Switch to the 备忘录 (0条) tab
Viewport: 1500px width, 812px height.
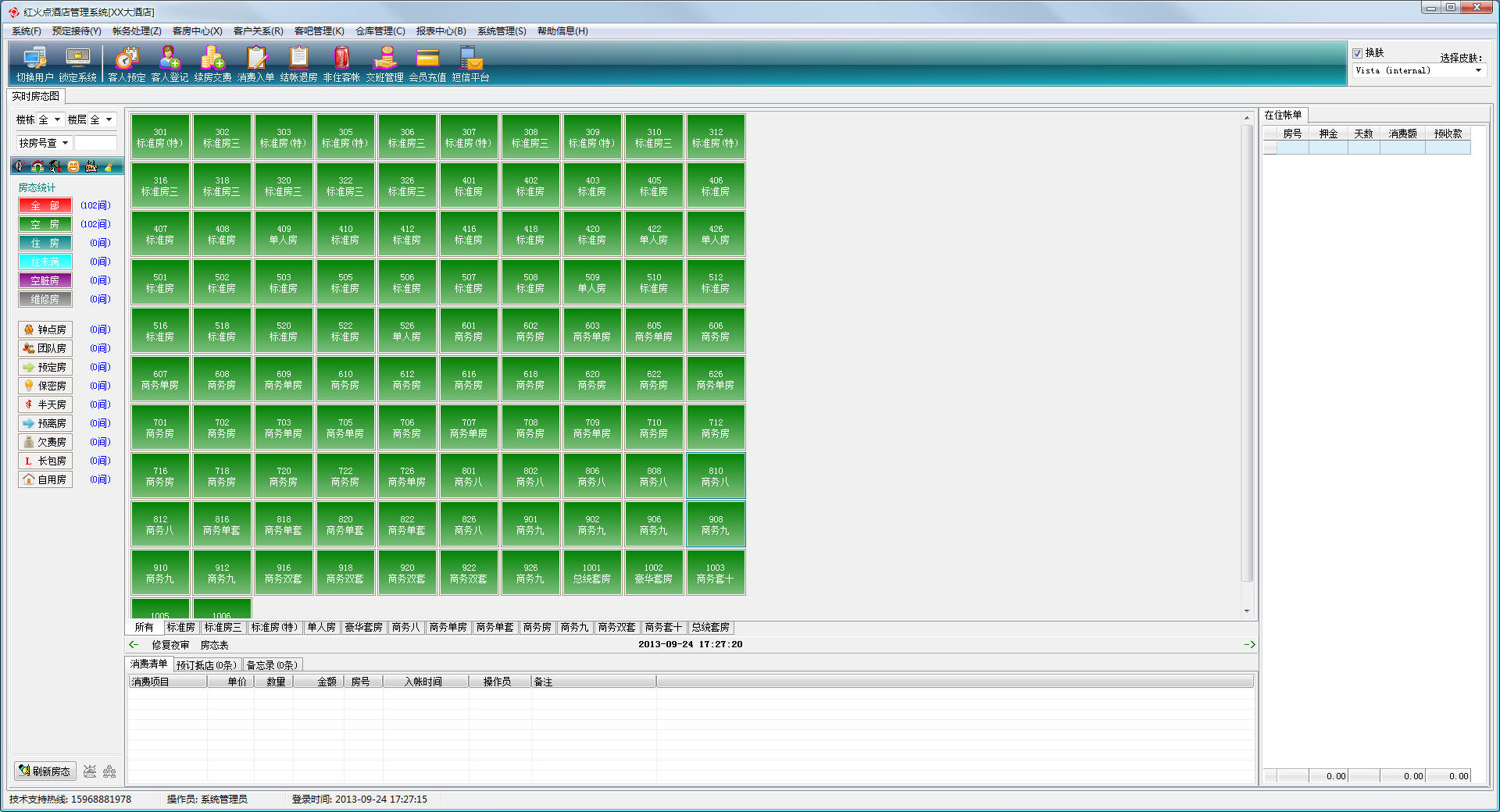point(272,665)
